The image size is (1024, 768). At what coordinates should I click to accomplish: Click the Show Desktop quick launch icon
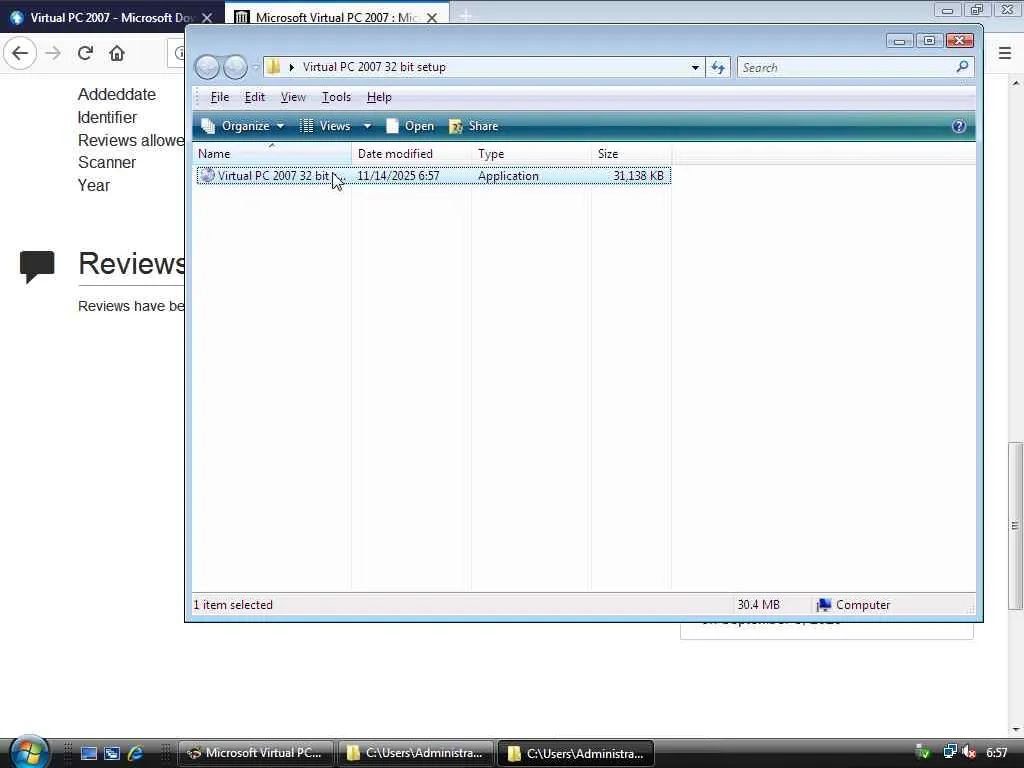click(89, 753)
